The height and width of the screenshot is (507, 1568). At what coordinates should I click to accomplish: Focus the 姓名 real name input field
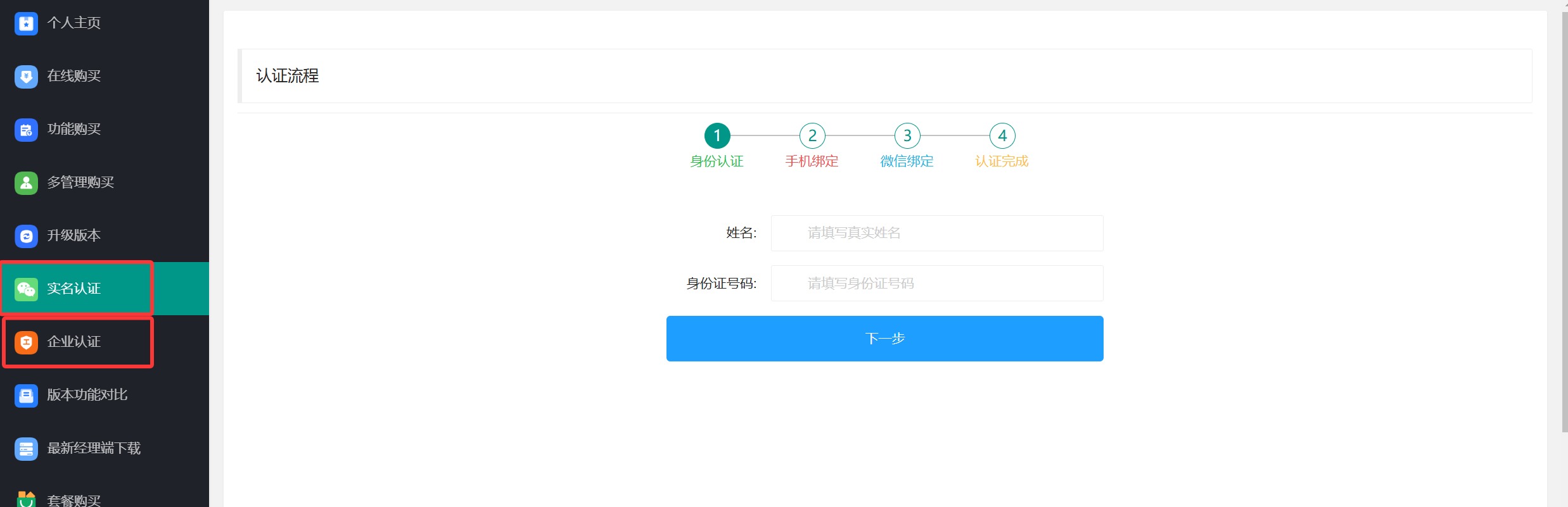[936, 233]
